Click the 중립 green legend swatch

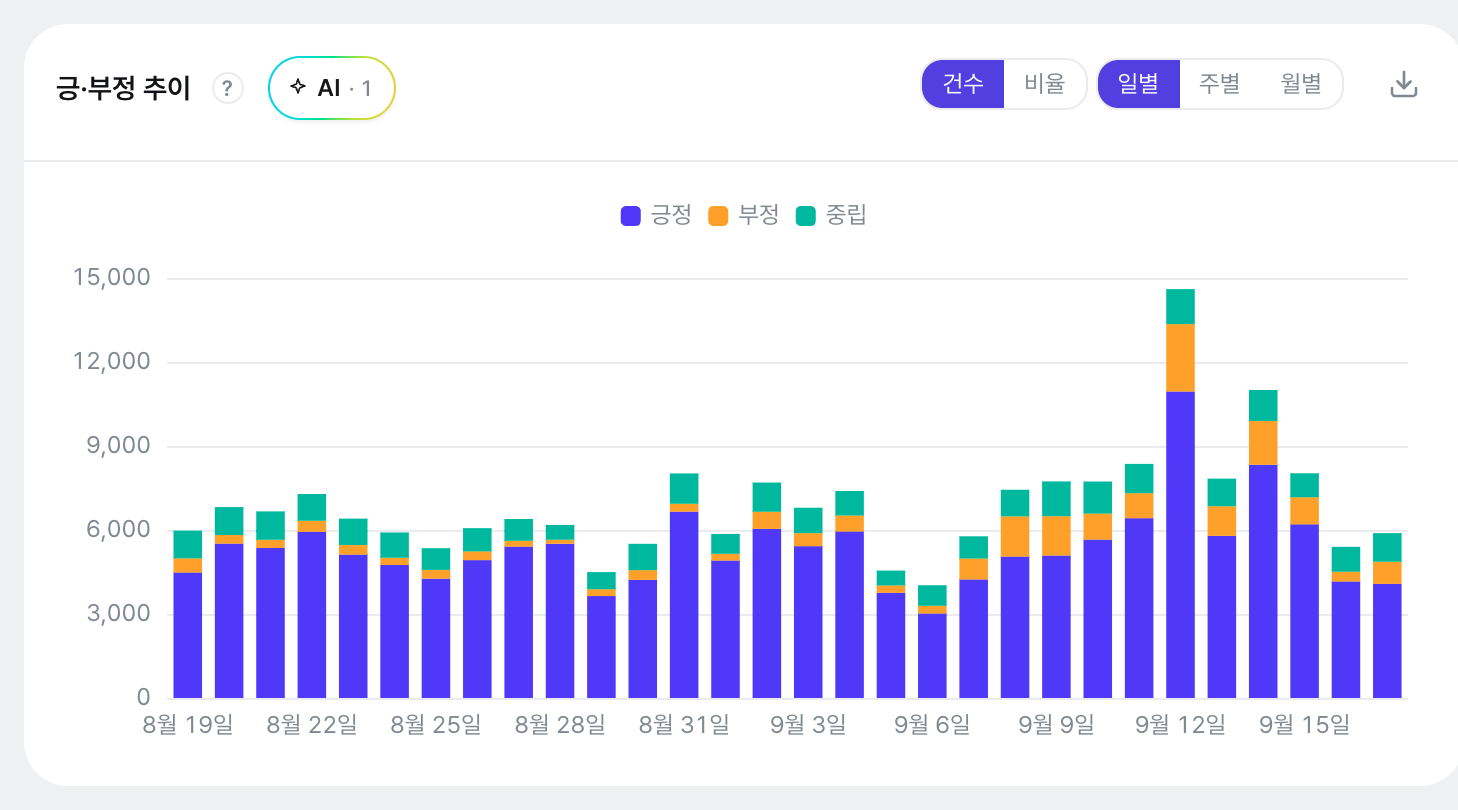[x=806, y=216]
